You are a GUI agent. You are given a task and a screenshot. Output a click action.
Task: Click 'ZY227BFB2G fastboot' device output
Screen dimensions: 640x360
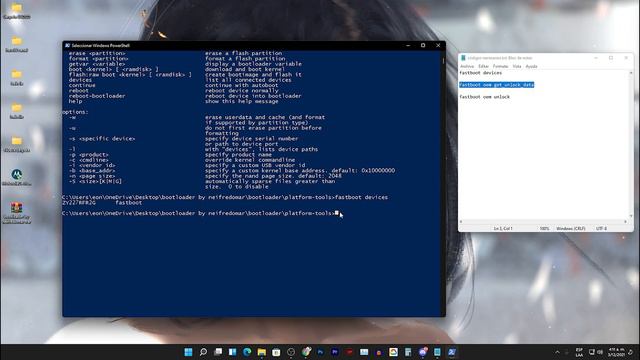pyautogui.click(x=102, y=202)
